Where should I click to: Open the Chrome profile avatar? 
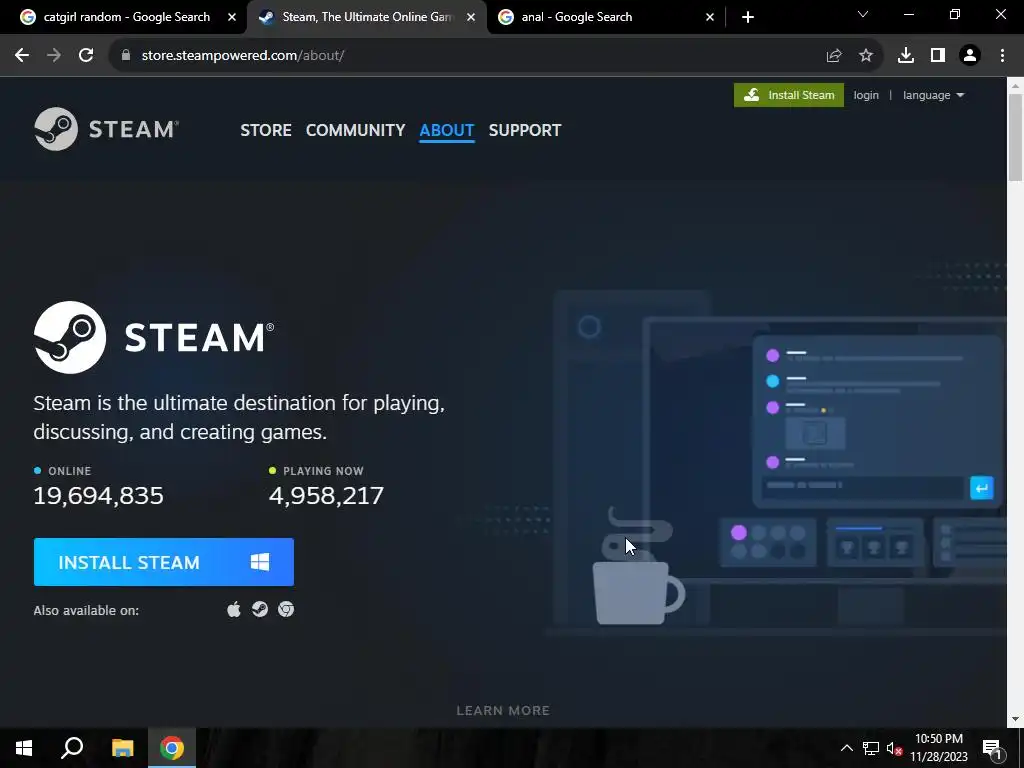point(970,56)
